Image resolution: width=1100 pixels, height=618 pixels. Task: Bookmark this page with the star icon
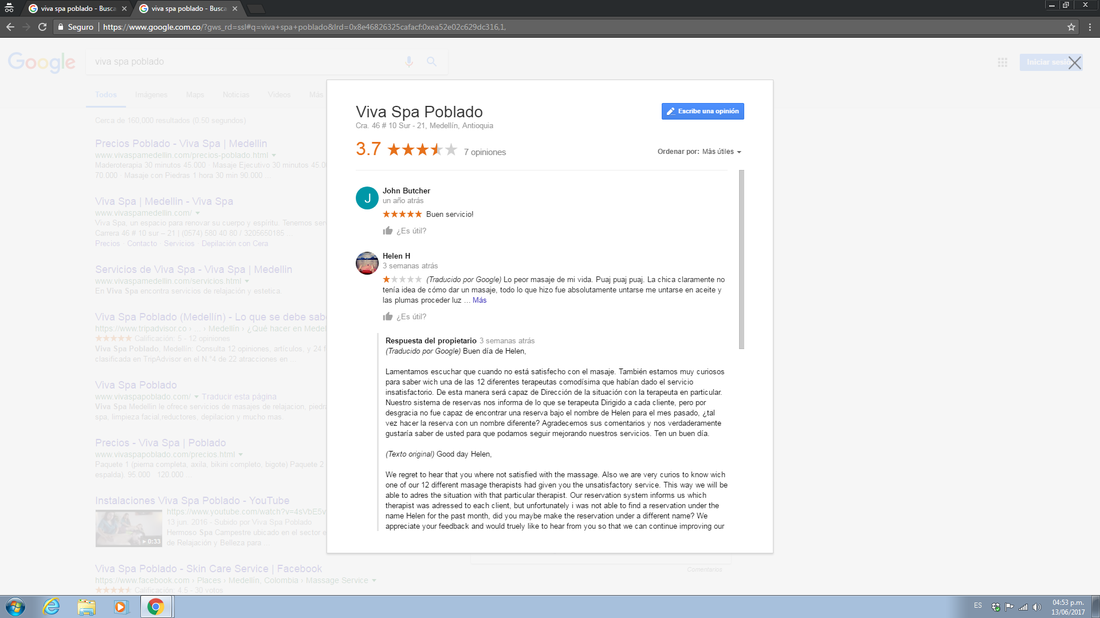1071,27
